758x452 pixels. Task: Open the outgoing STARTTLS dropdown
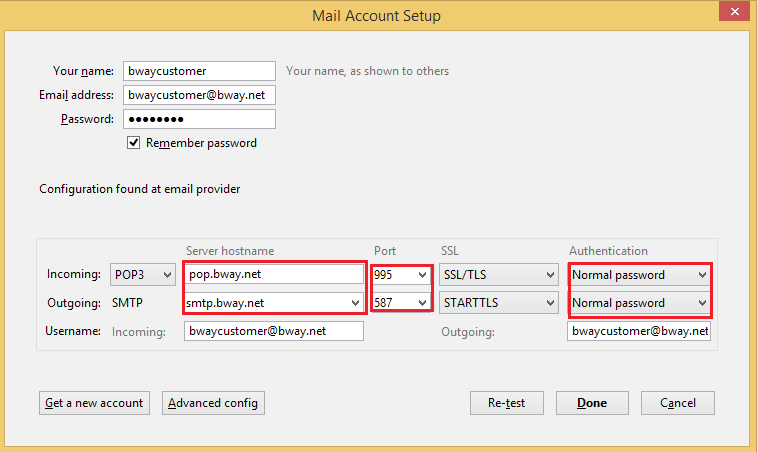click(499, 303)
